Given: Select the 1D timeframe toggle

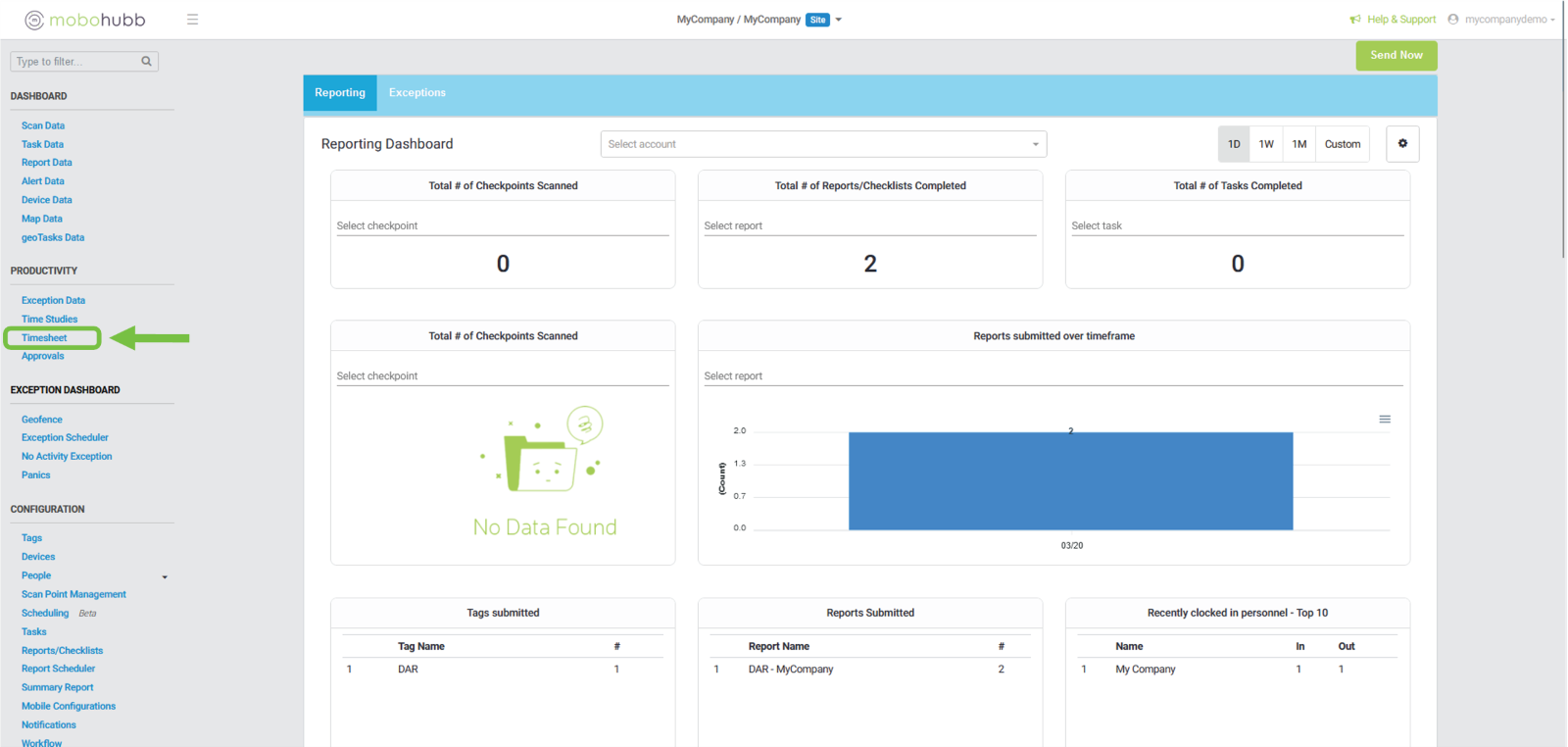Looking at the screenshot, I should click(1234, 144).
